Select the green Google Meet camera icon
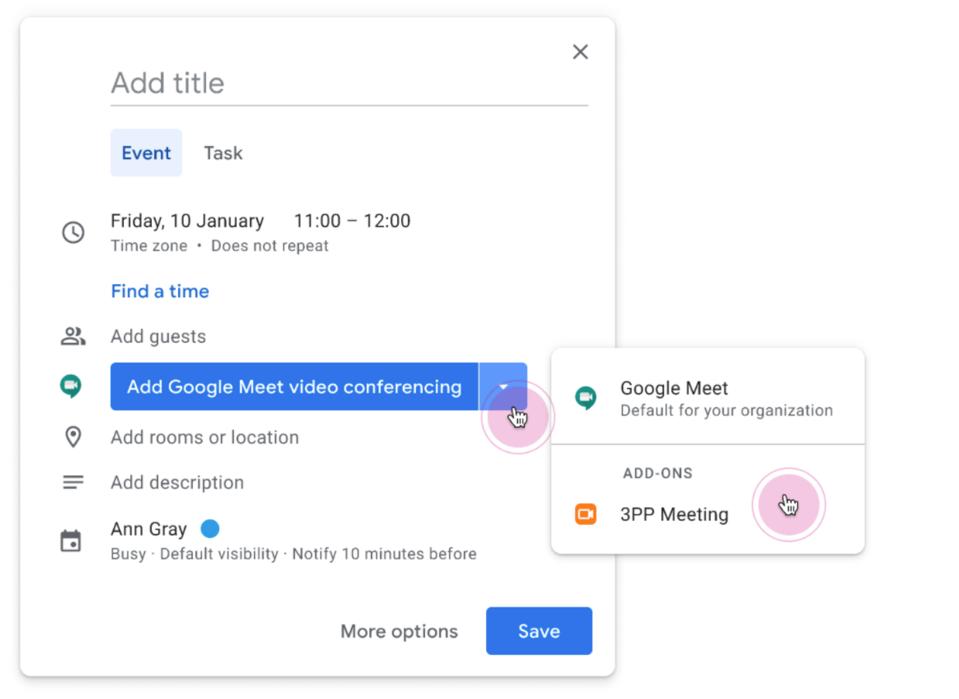The width and height of the screenshot is (959, 699). click(71, 386)
